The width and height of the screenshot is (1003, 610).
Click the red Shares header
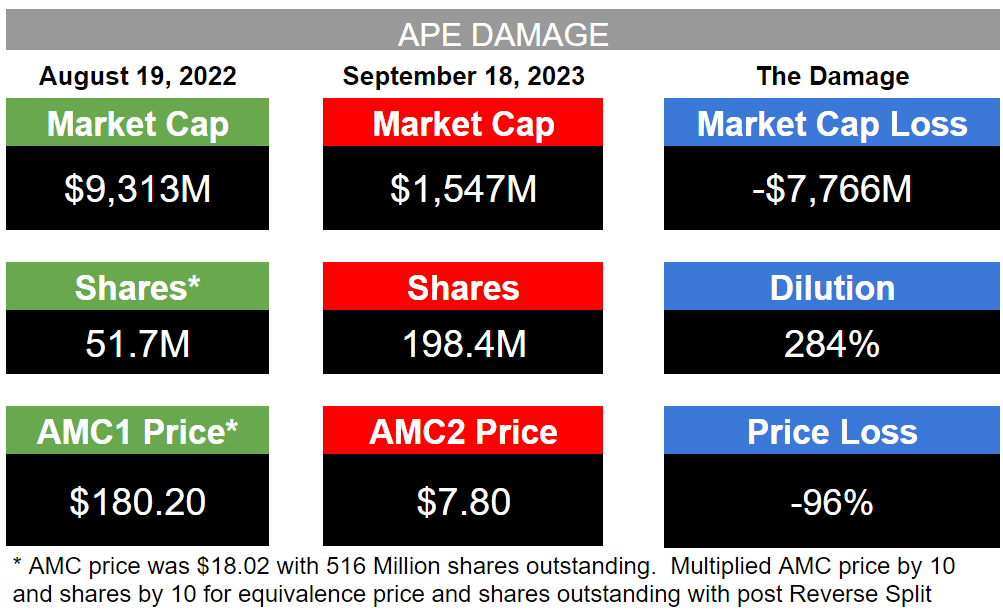point(463,288)
